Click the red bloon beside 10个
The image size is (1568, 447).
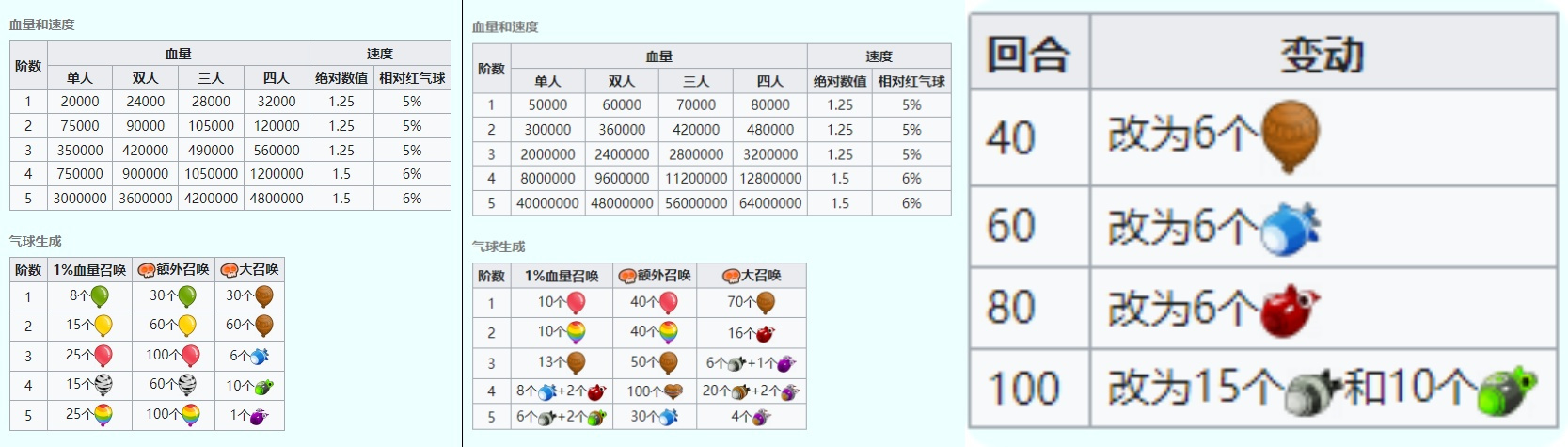tap(576, 302)
